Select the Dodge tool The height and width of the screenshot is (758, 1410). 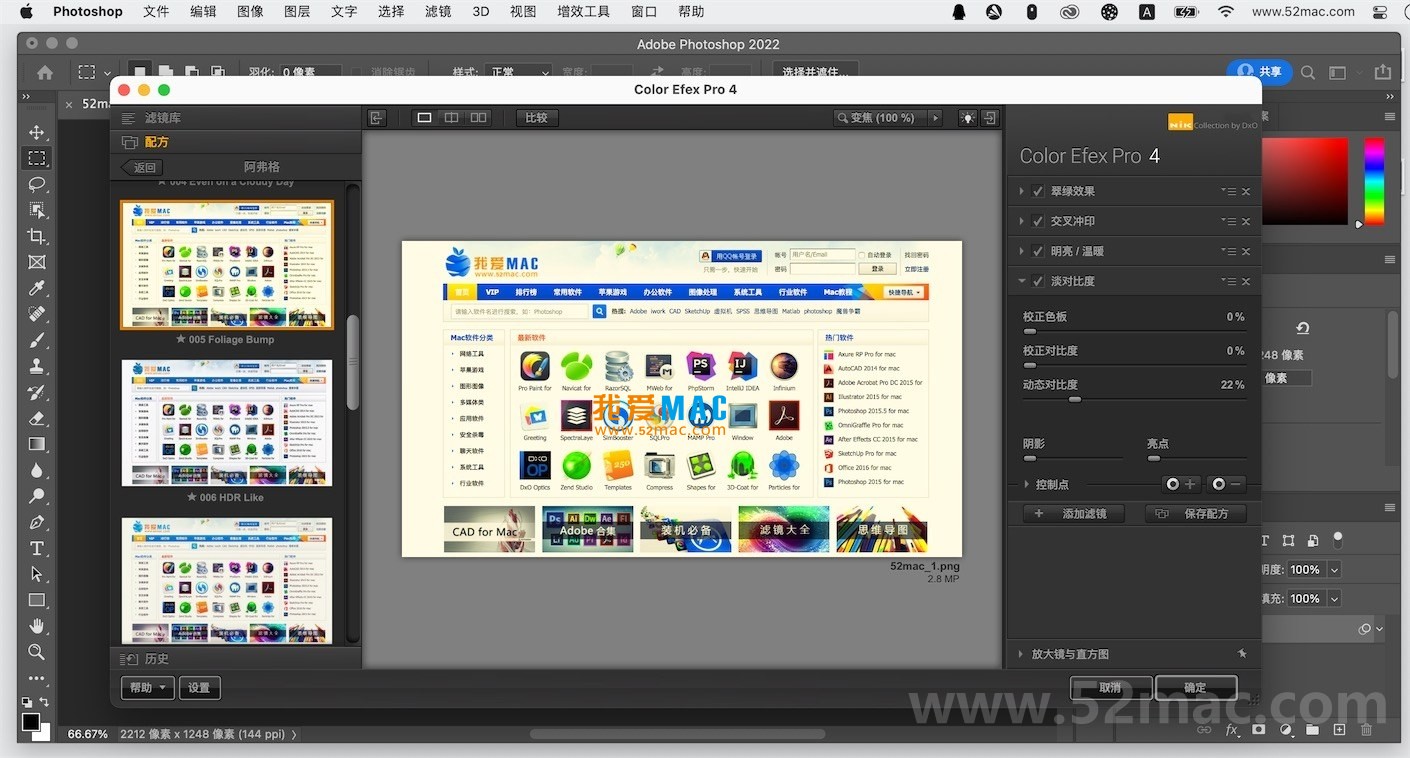(x=37, y=496)
